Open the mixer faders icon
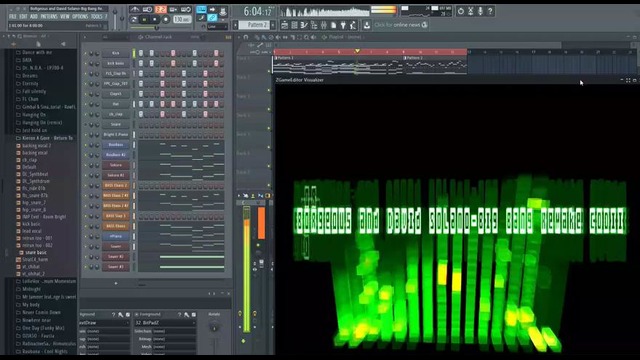The width and height of the screenshot is (640, 360). tap(324, 25)
